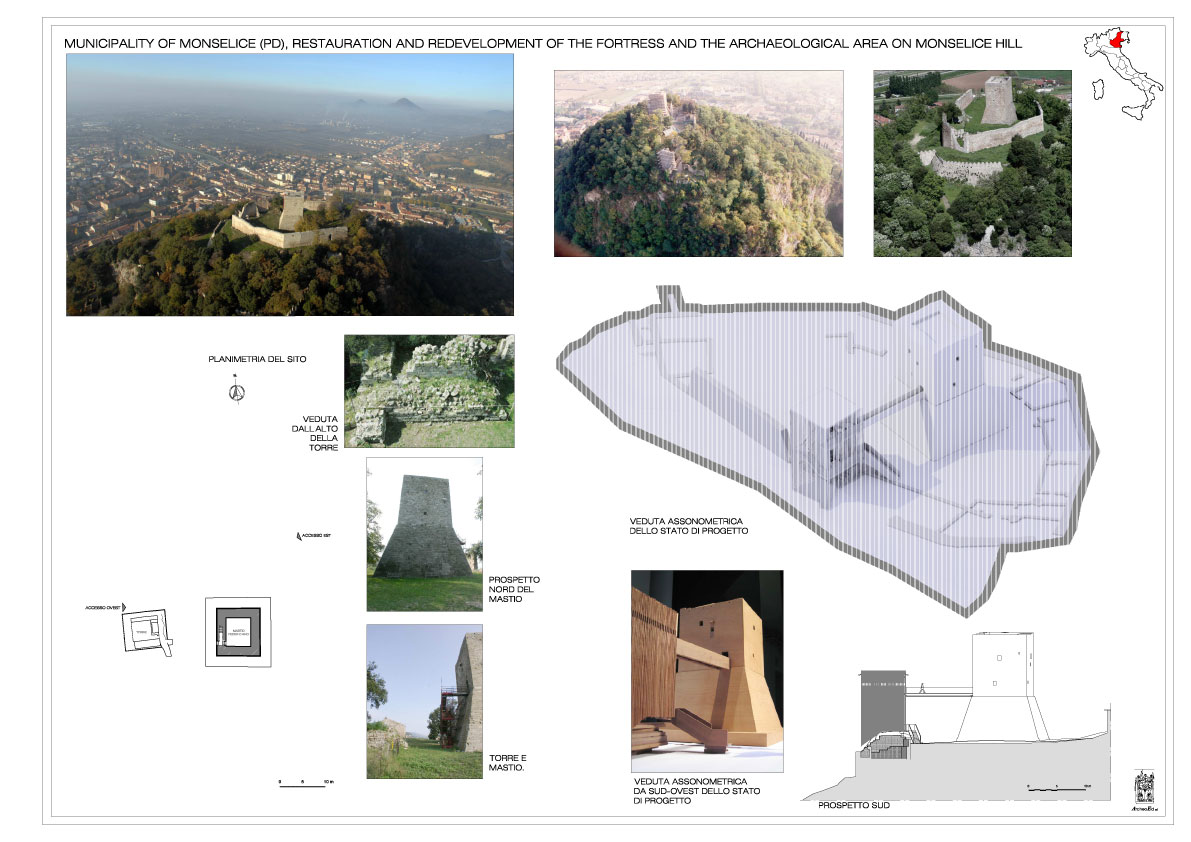Select the ruins photo beside VEDUTA DALL'ALTO label
This screenshot has height=842, width=1191.
pos(429,391)
